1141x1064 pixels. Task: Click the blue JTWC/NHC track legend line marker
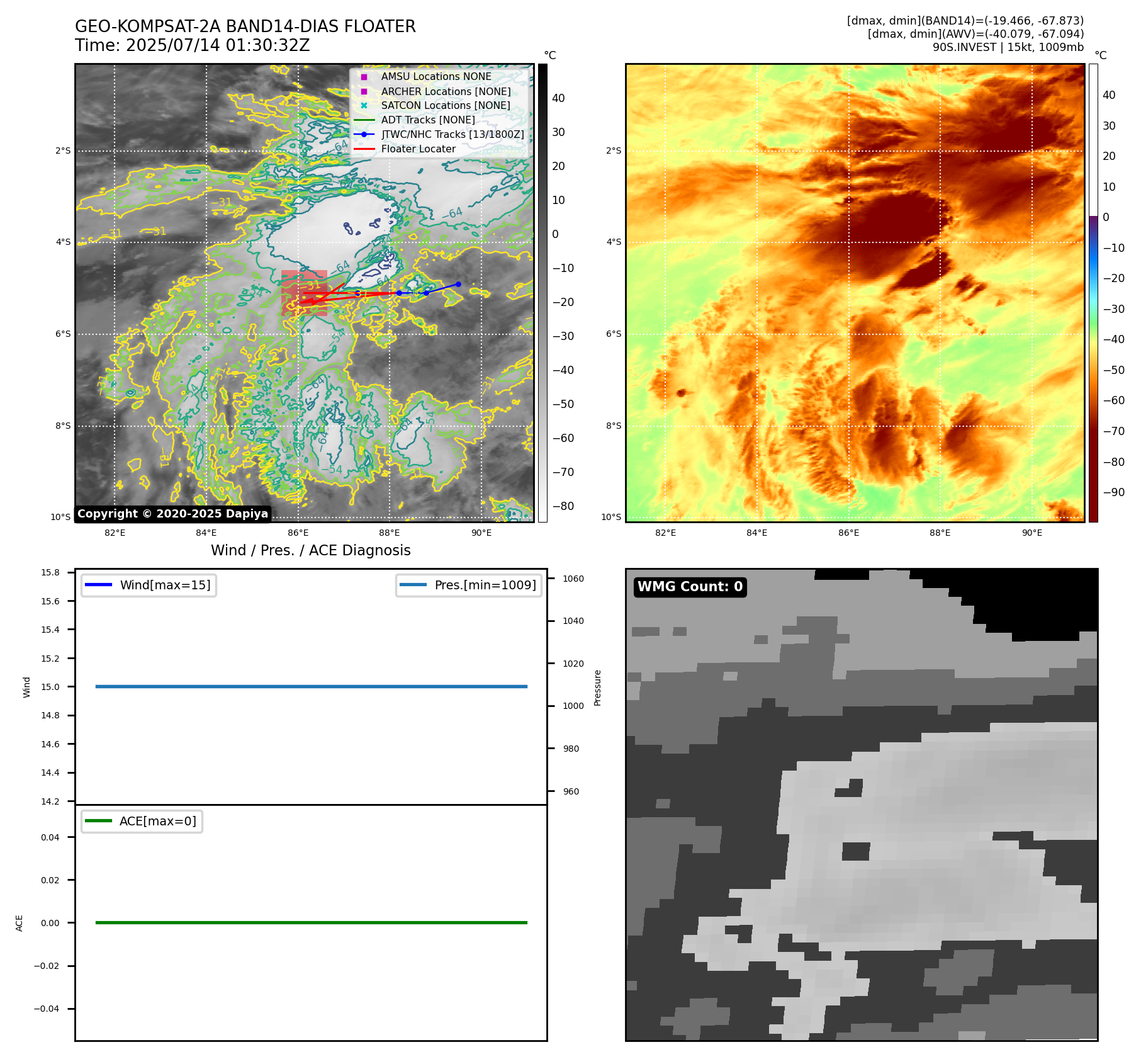(364, 134)
